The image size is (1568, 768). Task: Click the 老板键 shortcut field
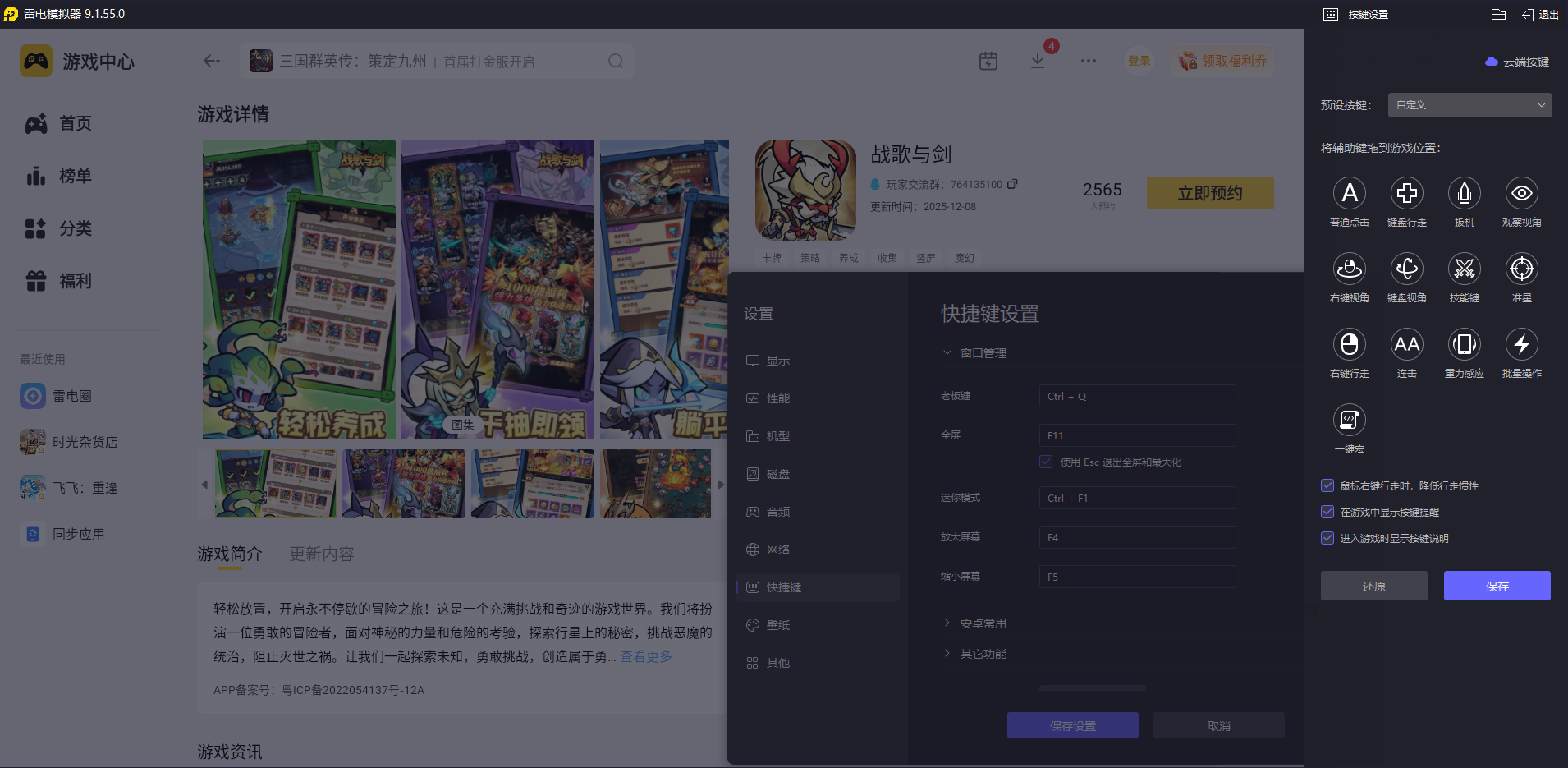pyautogui.click(x=1137, y=396)
